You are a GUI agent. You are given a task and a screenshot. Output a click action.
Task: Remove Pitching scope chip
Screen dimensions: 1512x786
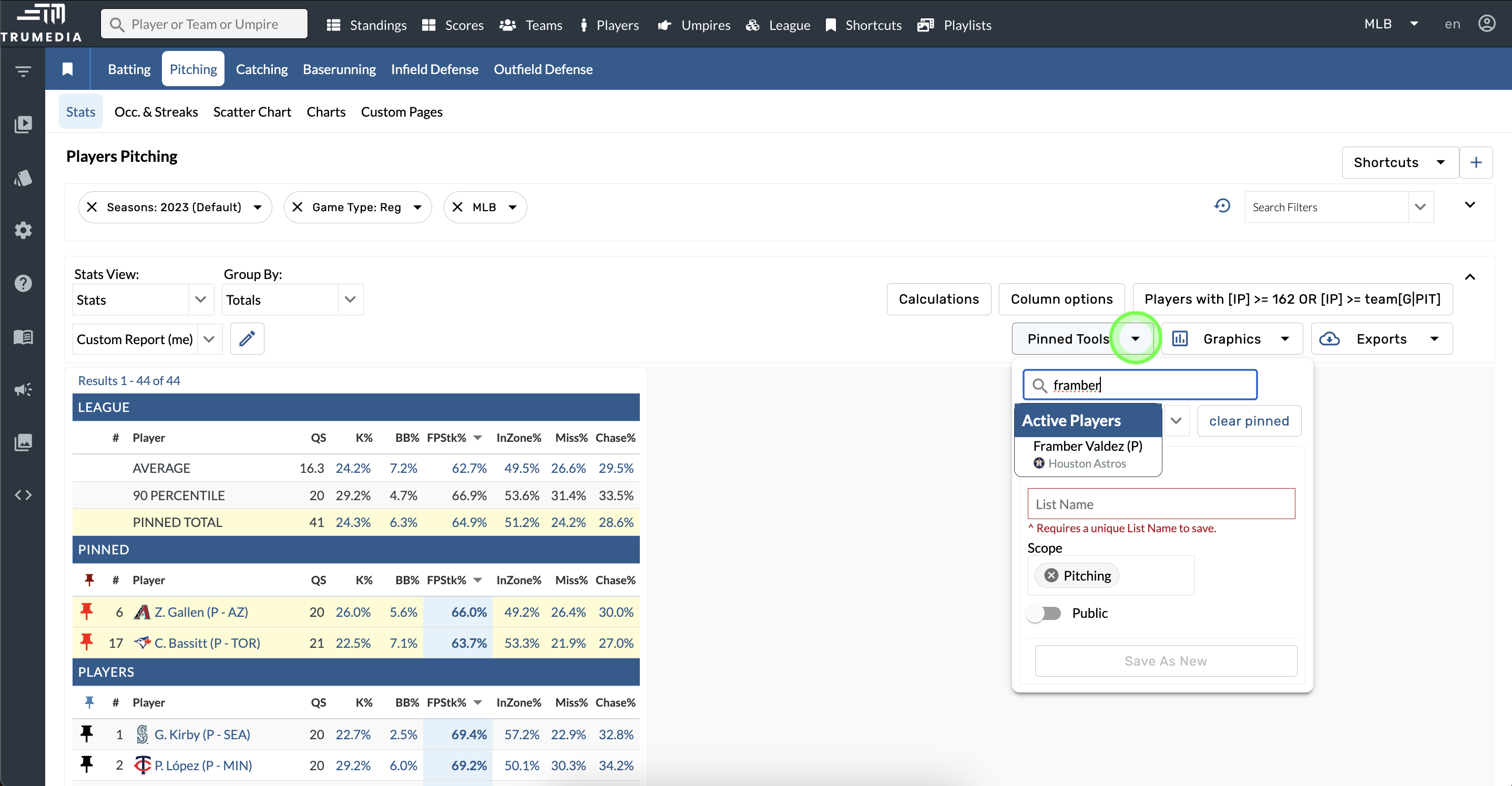1051,575
